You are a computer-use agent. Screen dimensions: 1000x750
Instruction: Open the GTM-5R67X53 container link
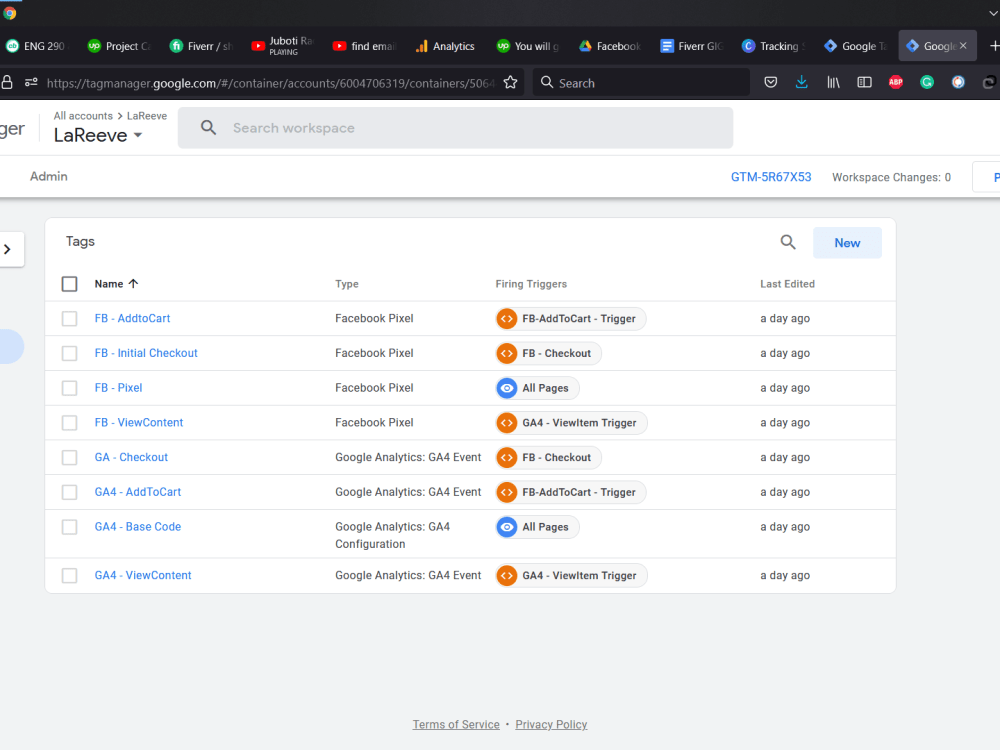772,176
